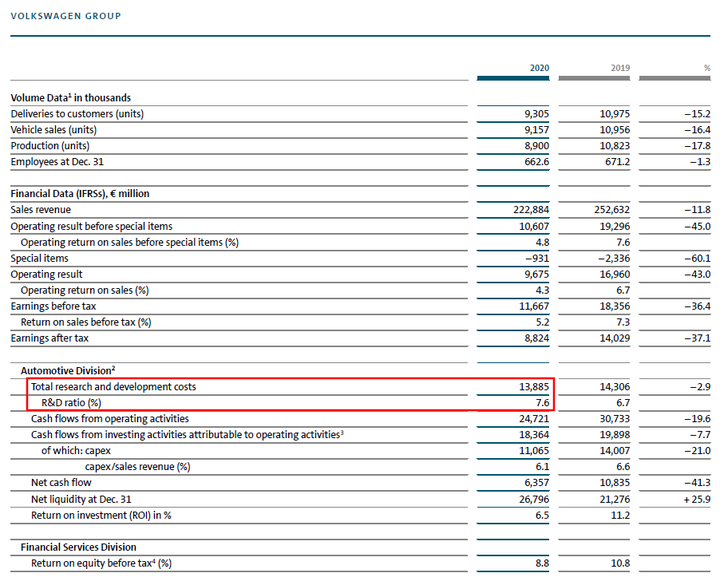This screenshot has height=585, width=720.
Task: Select the Production (units) label
Action: [50, 146]
